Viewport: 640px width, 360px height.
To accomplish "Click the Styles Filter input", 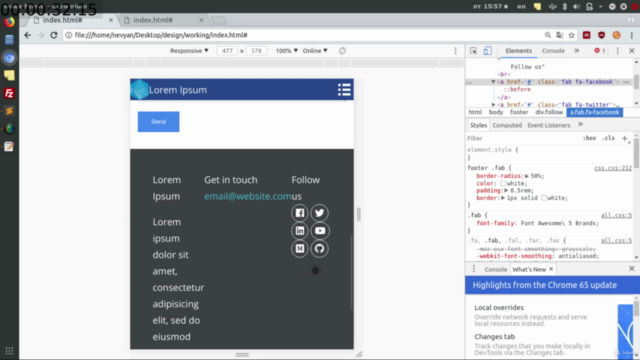I will coord(522,138).
